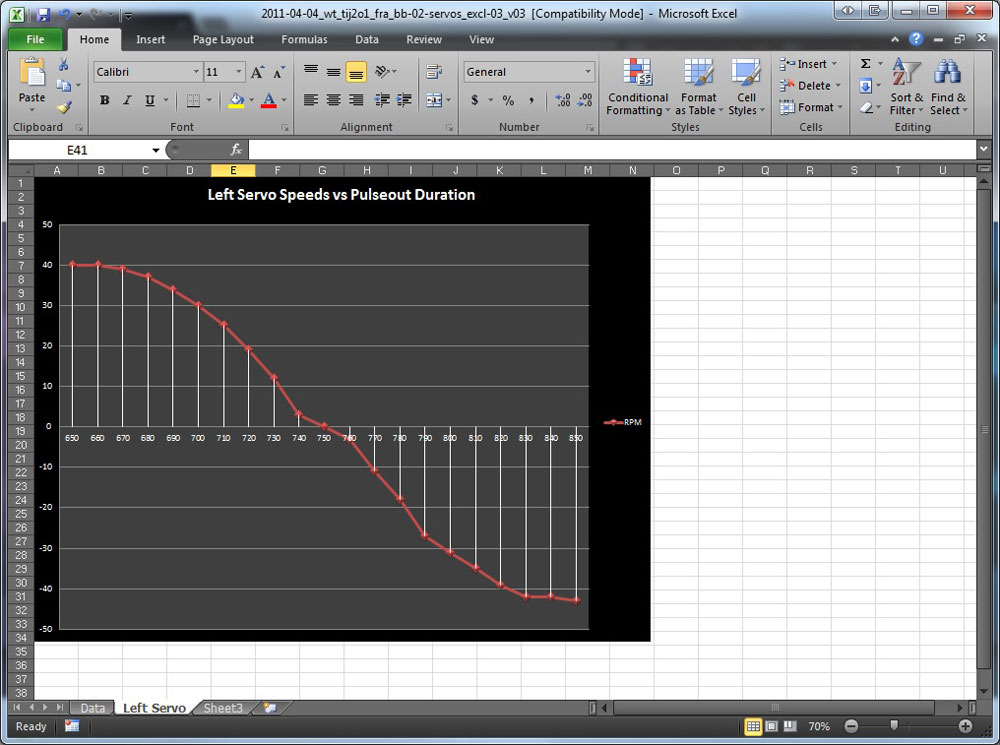Toggle Middle Align for cells
Image resolution: width=1000 pixels, height=745 pixels.
tap(334, 71)
